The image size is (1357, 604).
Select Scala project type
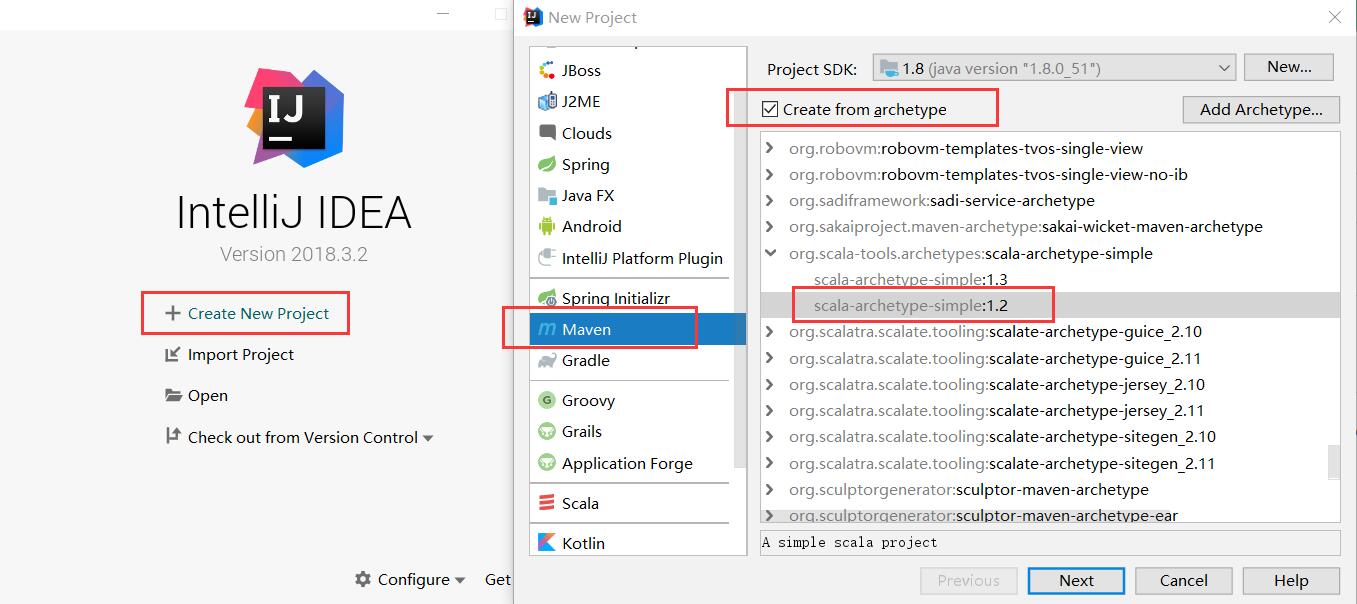click(632, 503)
